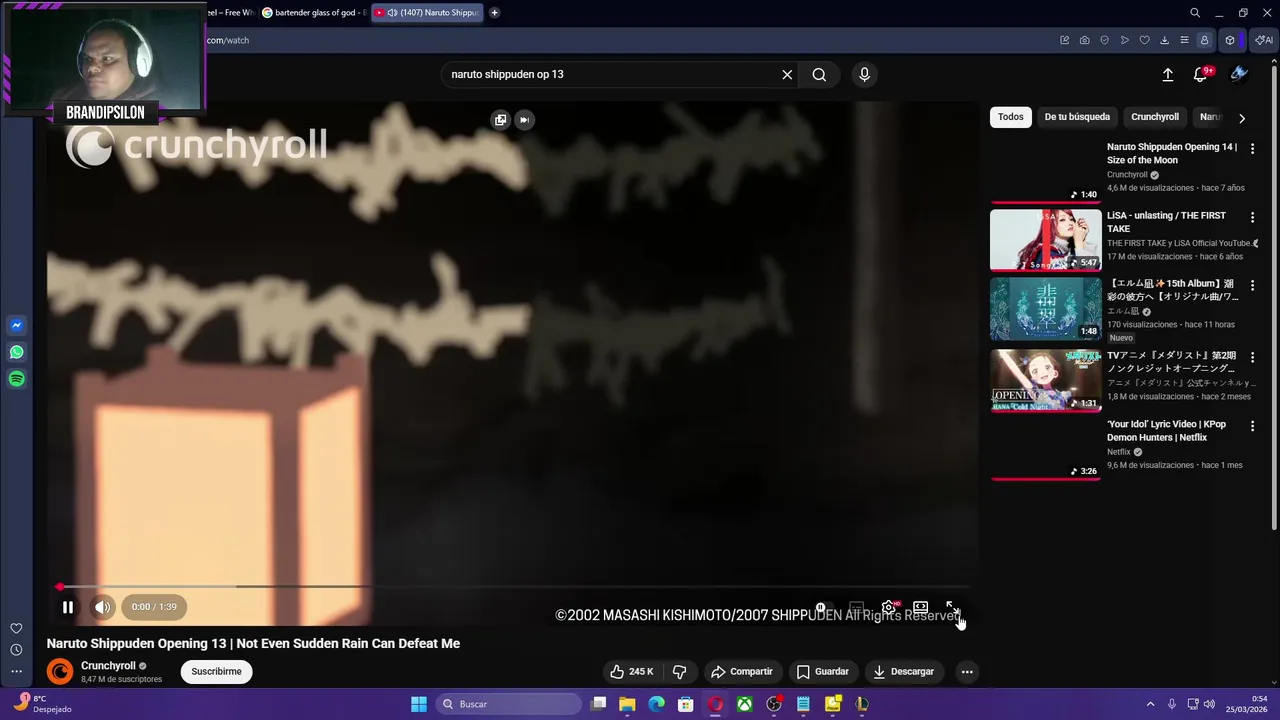The width and height of the screenshot is (1280, 720).
Task: Show more filter chips with right arrow
Action: 1242,118
